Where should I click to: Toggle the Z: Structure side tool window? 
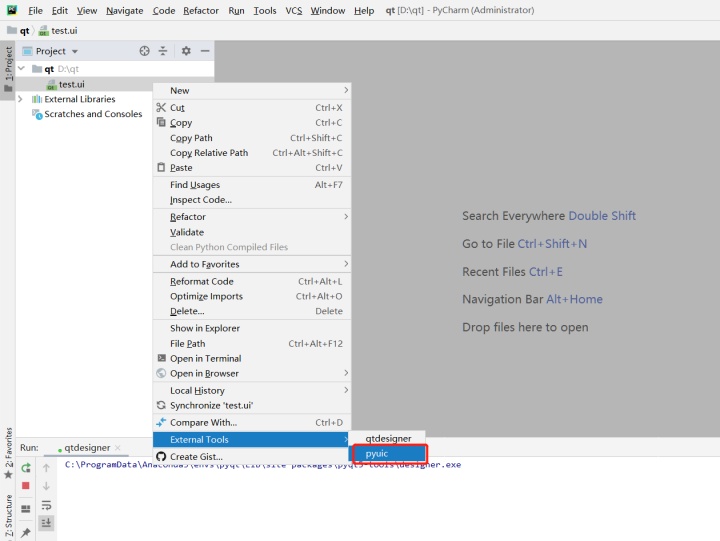(9, 515)
